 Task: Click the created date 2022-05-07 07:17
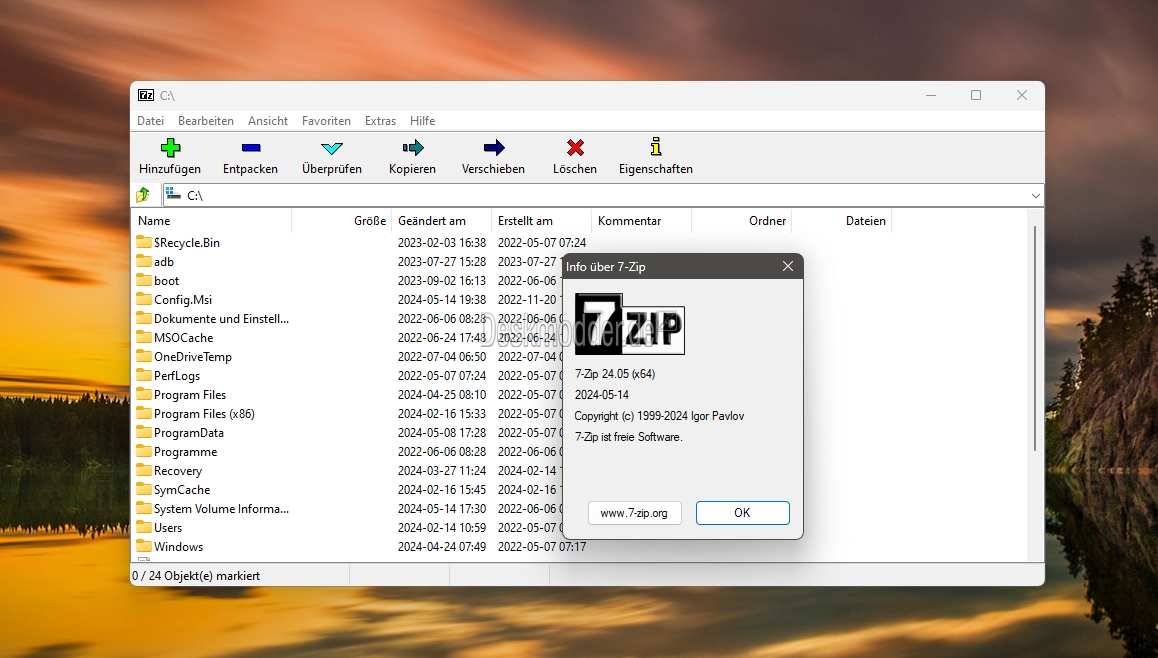click(x=542, y=546)
